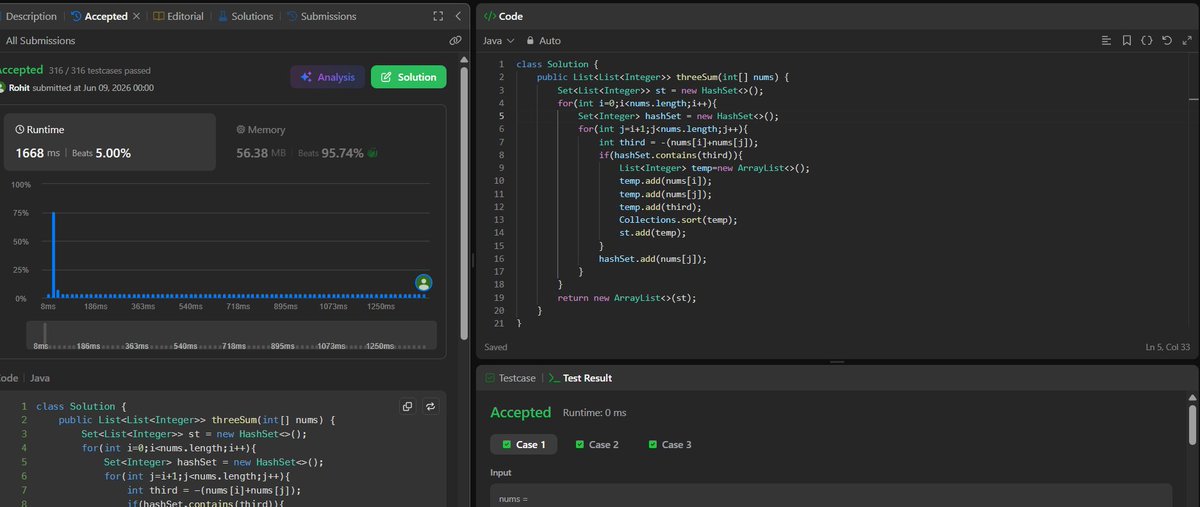Click the Auto lock indicator
1200x507 pixels.
tap(544, 41)
